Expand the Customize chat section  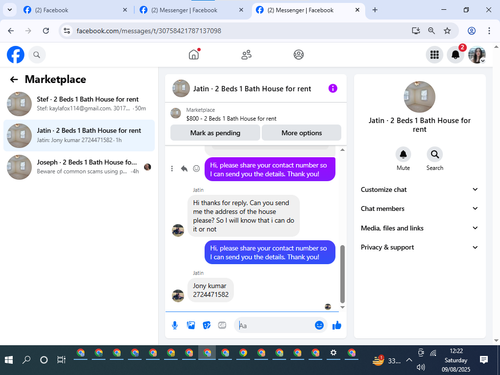(419, 189)
